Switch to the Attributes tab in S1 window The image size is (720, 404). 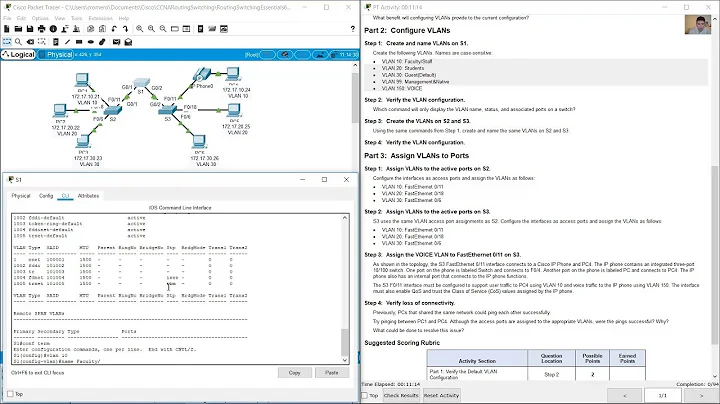pos(88,196)
